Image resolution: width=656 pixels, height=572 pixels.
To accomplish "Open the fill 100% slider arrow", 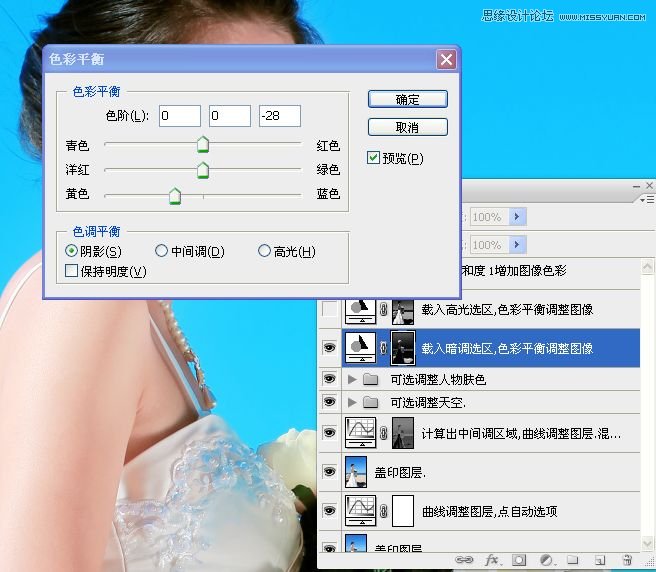I will point(518,244).
